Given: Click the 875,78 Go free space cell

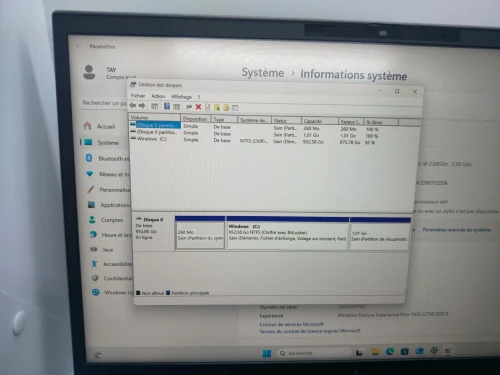Looking at the screenshot, I should point(350,142).
